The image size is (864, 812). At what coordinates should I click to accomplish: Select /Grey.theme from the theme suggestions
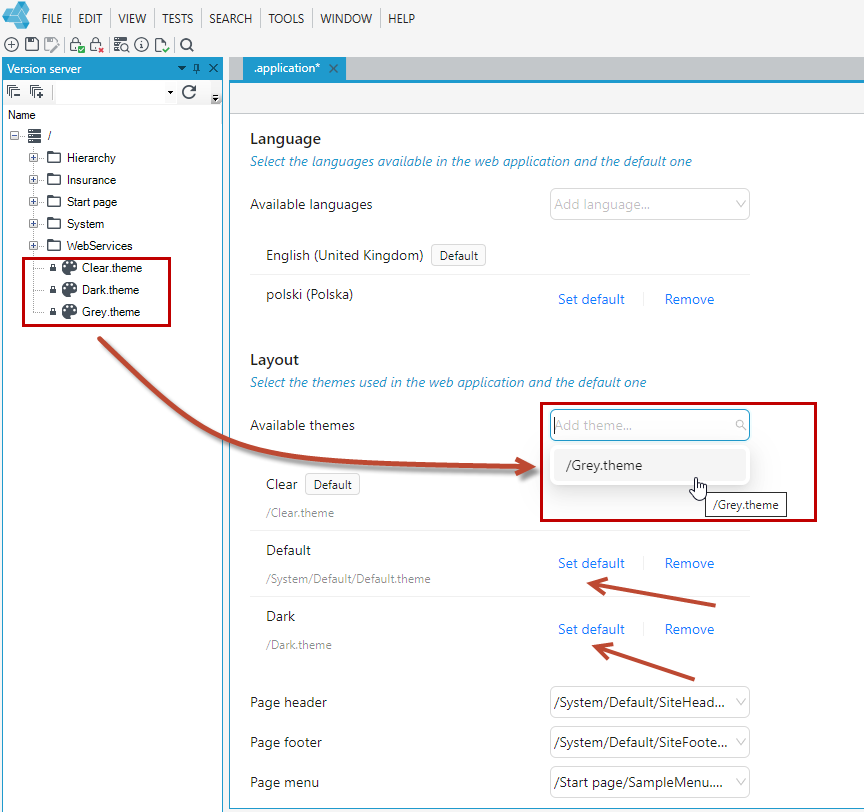pos(650,465)
